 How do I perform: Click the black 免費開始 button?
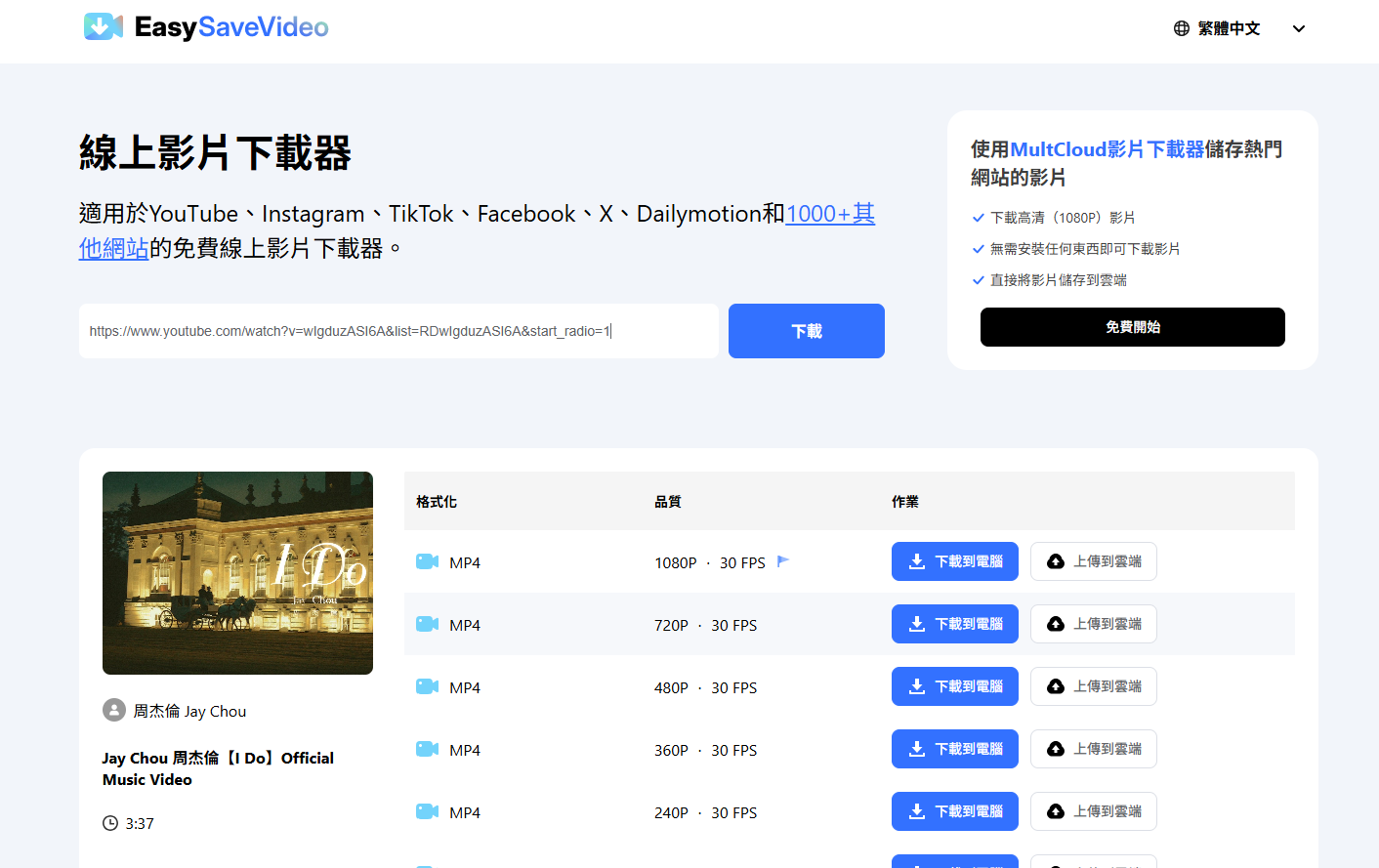[1133, 327]
